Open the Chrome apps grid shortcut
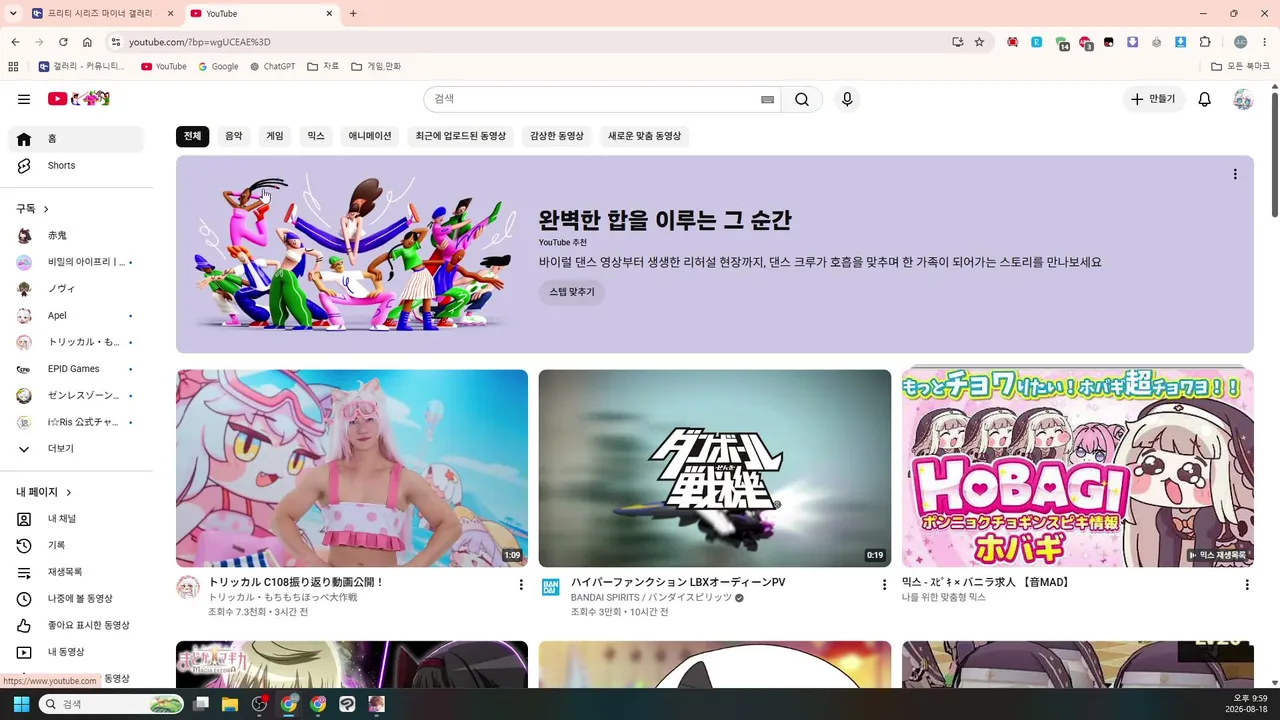1280x720 pixels. tap(13, 67)
